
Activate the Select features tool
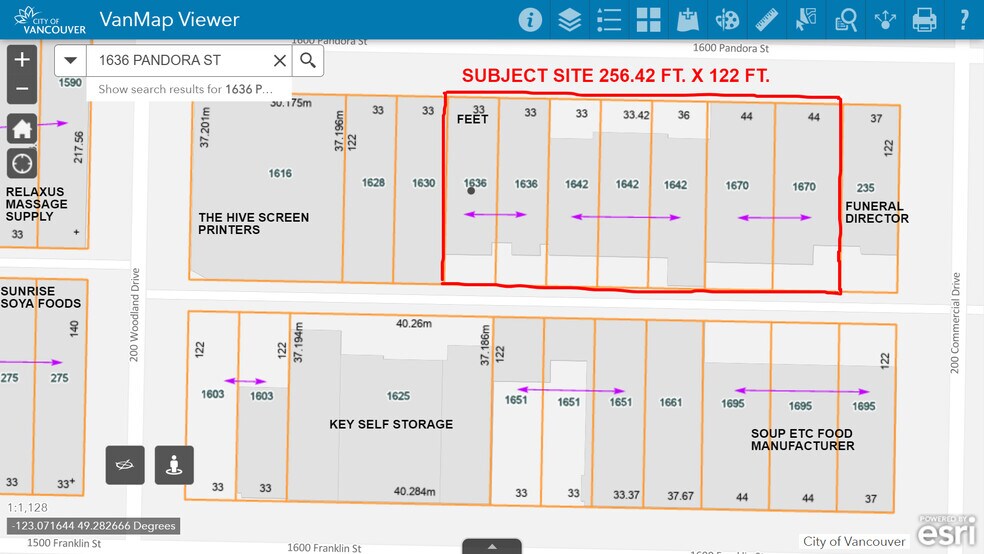tap(806, 19)
